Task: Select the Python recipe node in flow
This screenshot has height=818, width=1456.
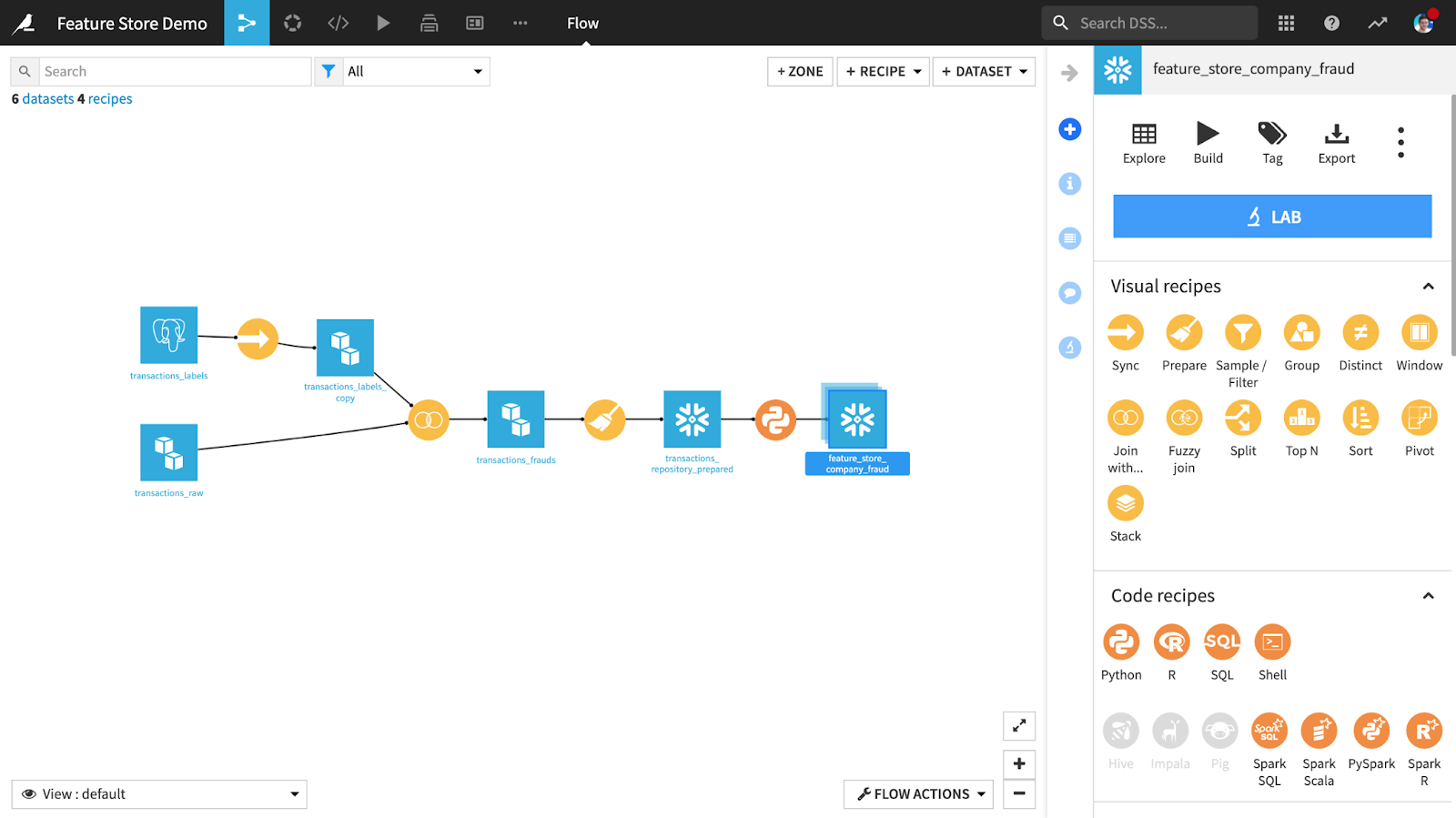Action: [775, 419]
